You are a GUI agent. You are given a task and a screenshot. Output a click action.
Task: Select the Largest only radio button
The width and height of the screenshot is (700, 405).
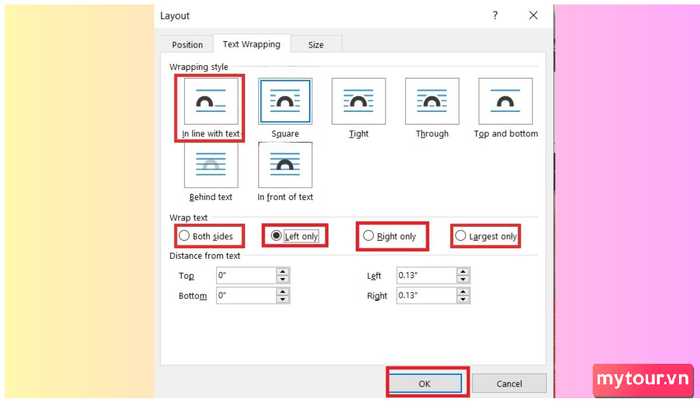[460, 235]
